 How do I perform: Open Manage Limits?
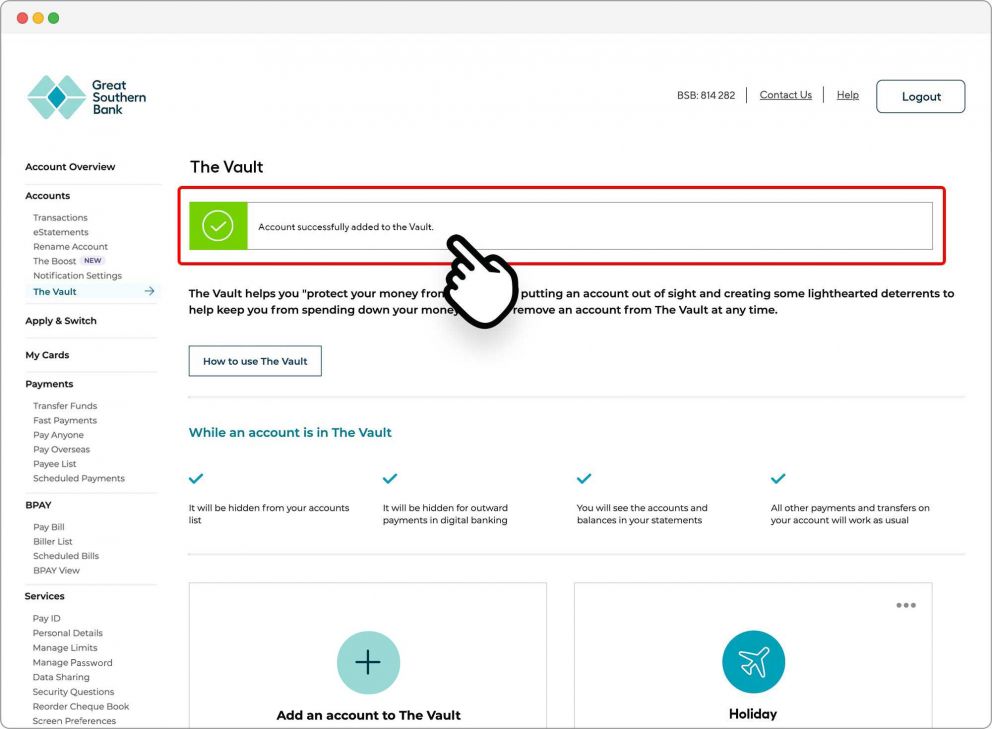tap(65, 648)
